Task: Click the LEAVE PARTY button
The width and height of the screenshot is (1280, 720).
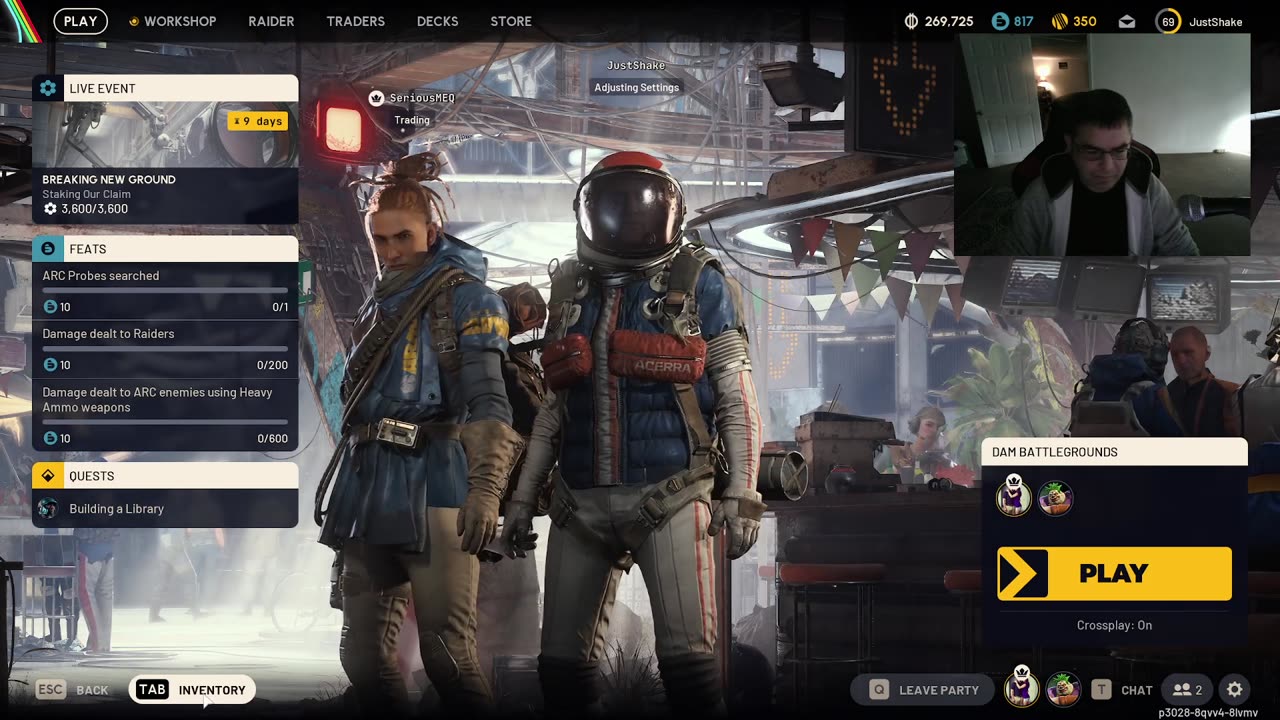Action: click(x=922, y=690)
